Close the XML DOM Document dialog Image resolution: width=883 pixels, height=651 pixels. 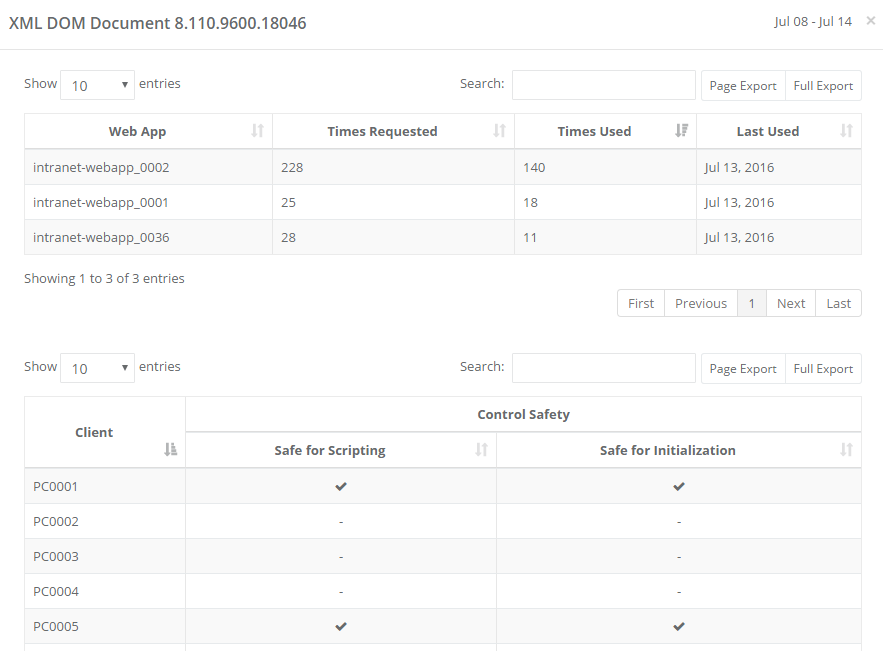coord(870,21)
